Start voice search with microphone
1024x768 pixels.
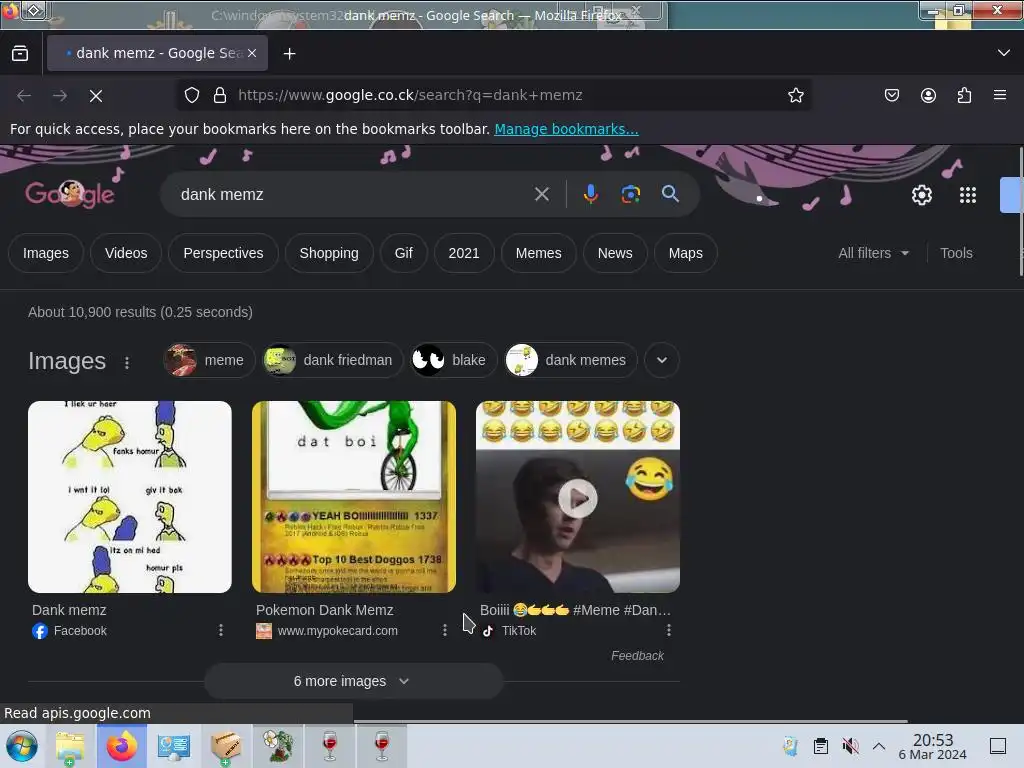pos(590,194)
